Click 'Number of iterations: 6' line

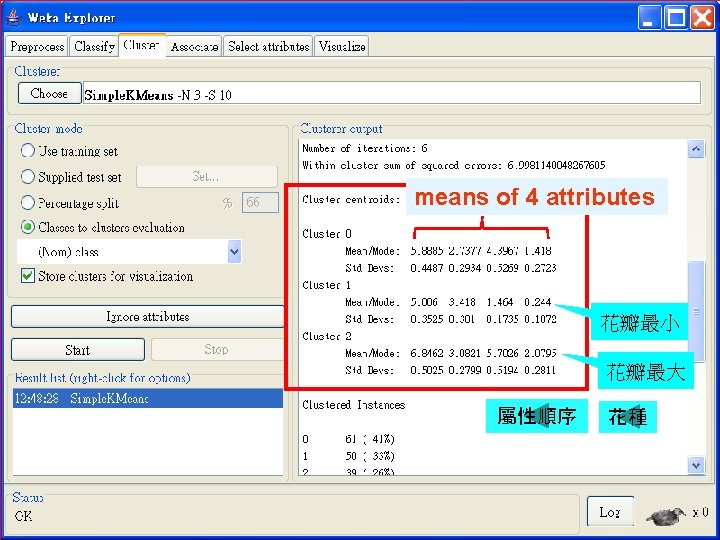(365, 148)
